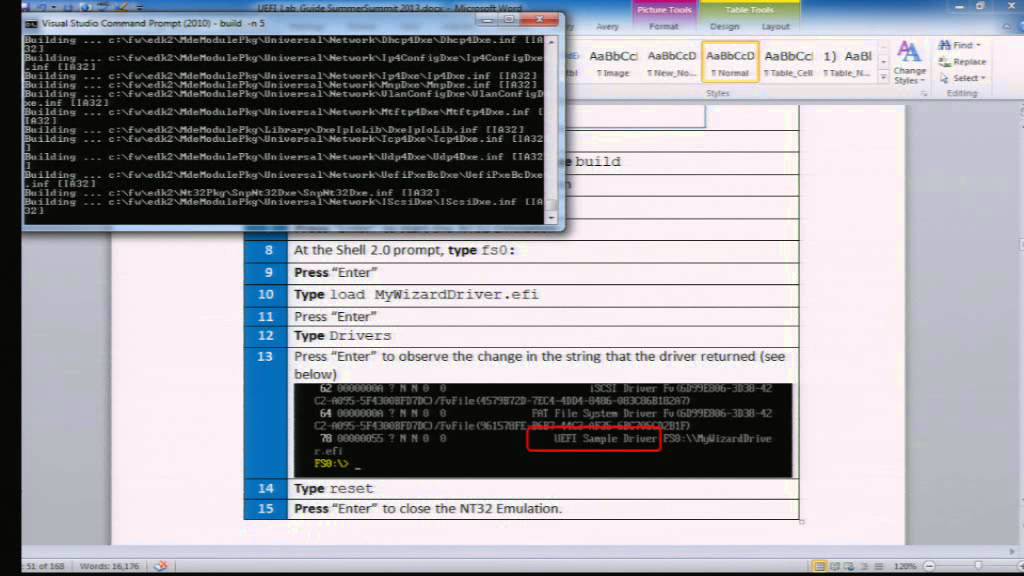Click the word reset in step 14
This screenshot has height=576, width=1024.
tap(351, 488)
